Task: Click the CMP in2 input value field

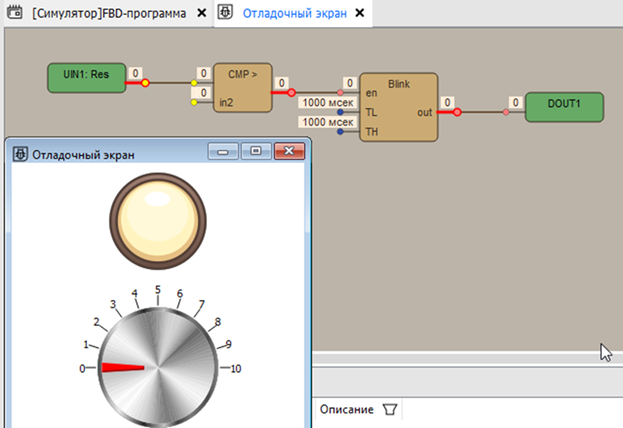Action: coord(203,93)
